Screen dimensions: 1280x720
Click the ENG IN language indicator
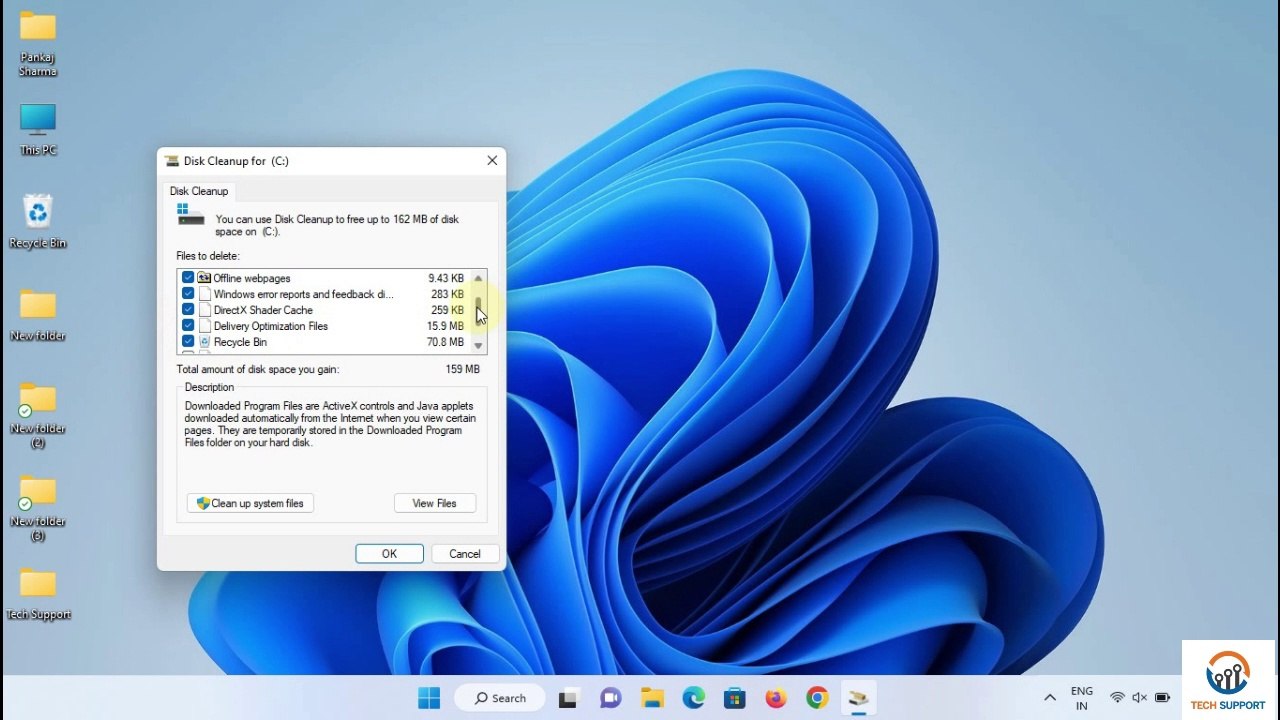pos(1081,698)
